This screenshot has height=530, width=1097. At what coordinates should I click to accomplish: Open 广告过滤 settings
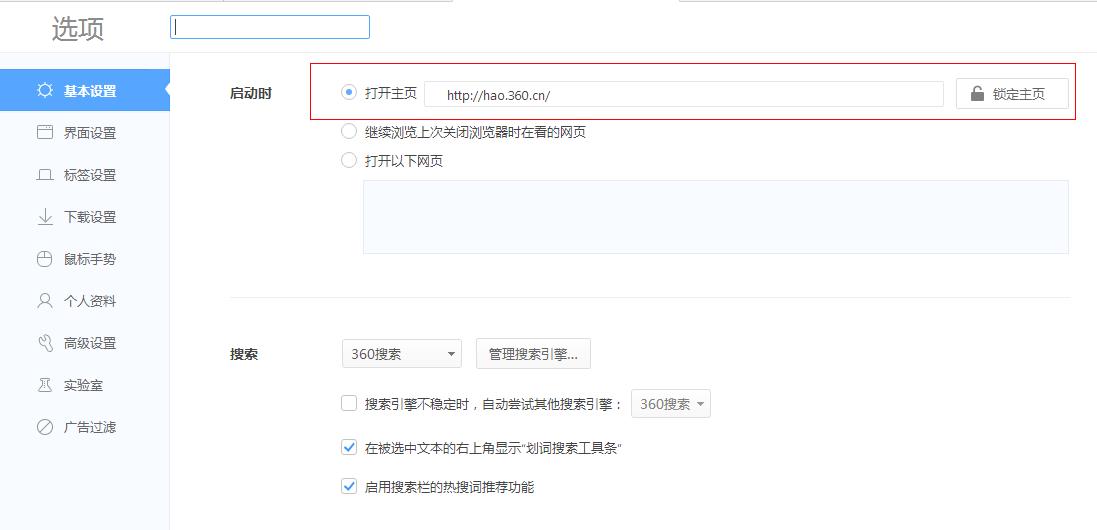click(85, 427)
